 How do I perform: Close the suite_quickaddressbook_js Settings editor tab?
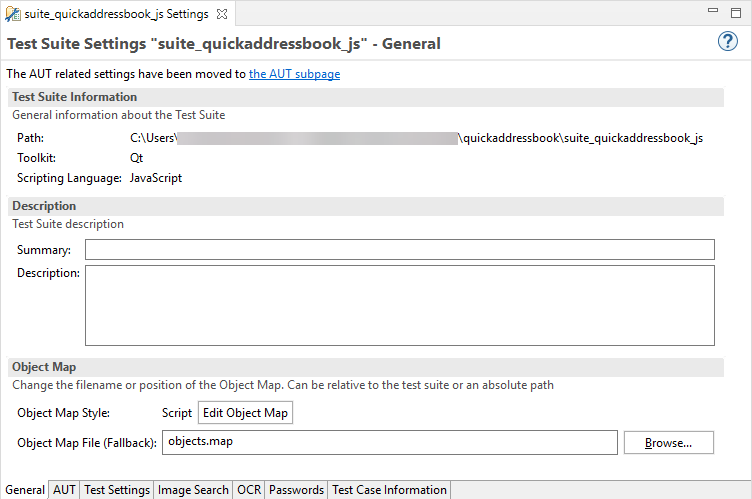click(222, 14)
